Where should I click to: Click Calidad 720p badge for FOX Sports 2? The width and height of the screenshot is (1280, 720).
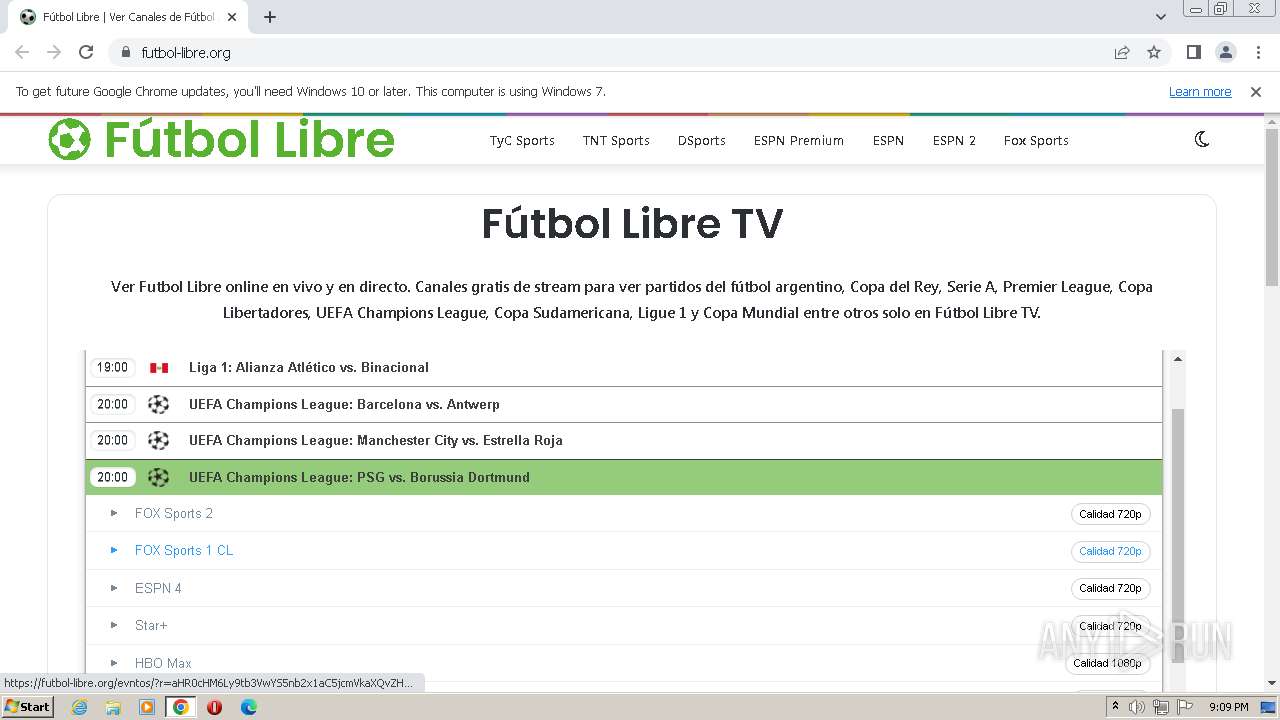(x=1110, y=514)
